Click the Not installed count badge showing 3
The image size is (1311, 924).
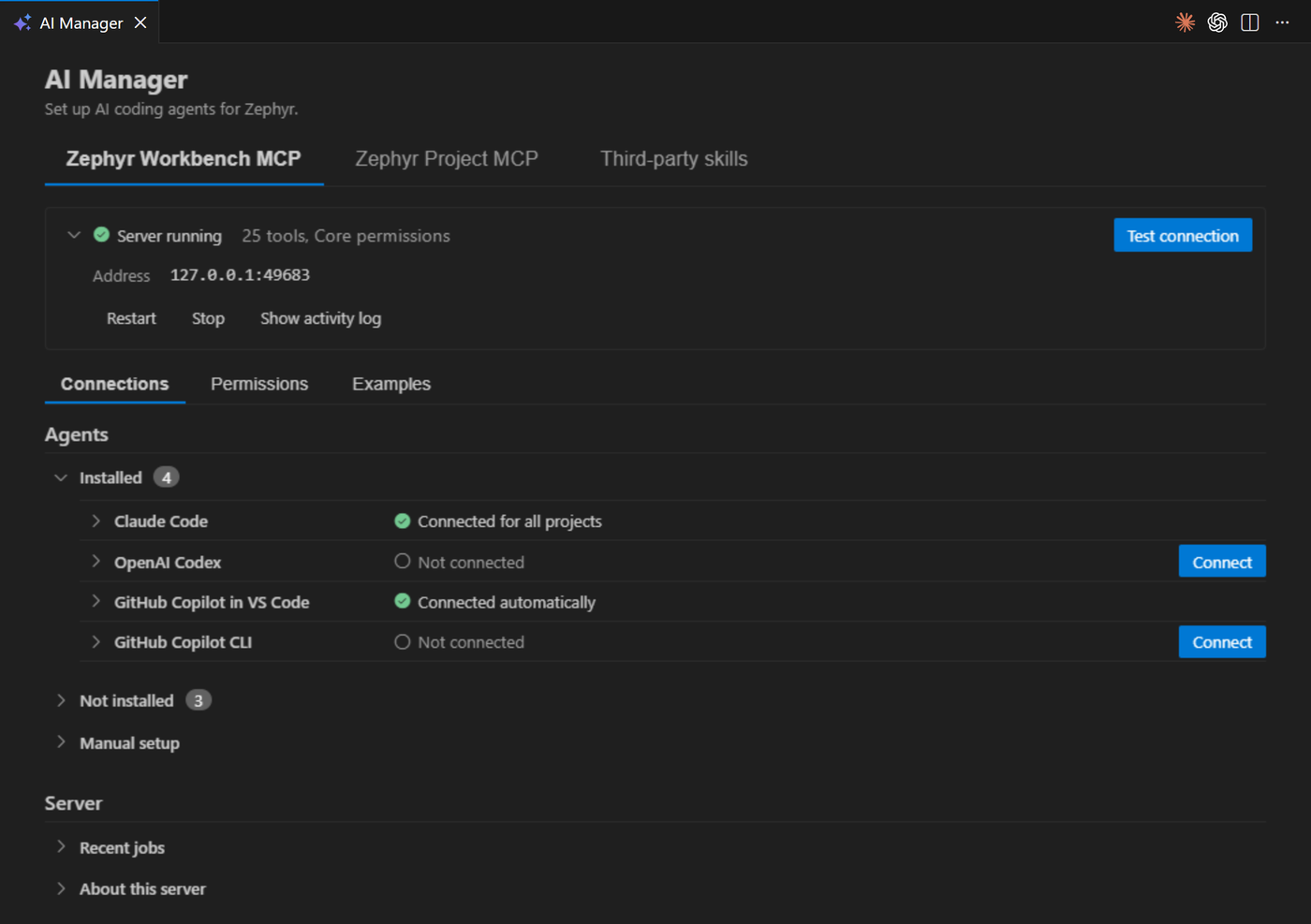199,700
